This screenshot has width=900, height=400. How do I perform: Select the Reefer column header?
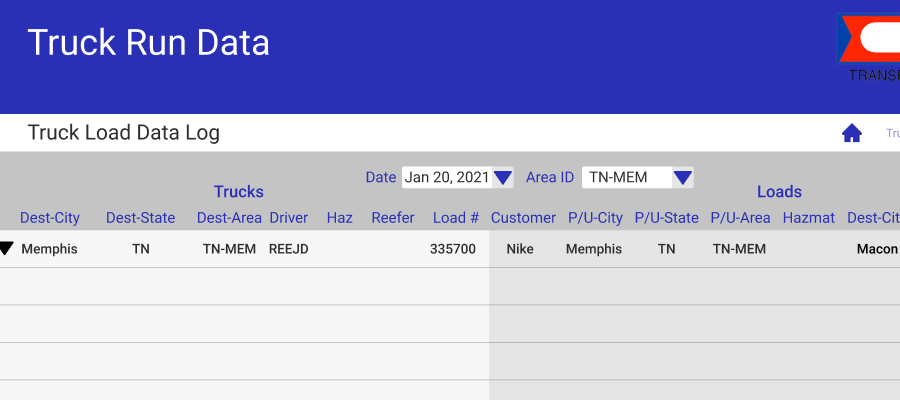coord(393,218)
